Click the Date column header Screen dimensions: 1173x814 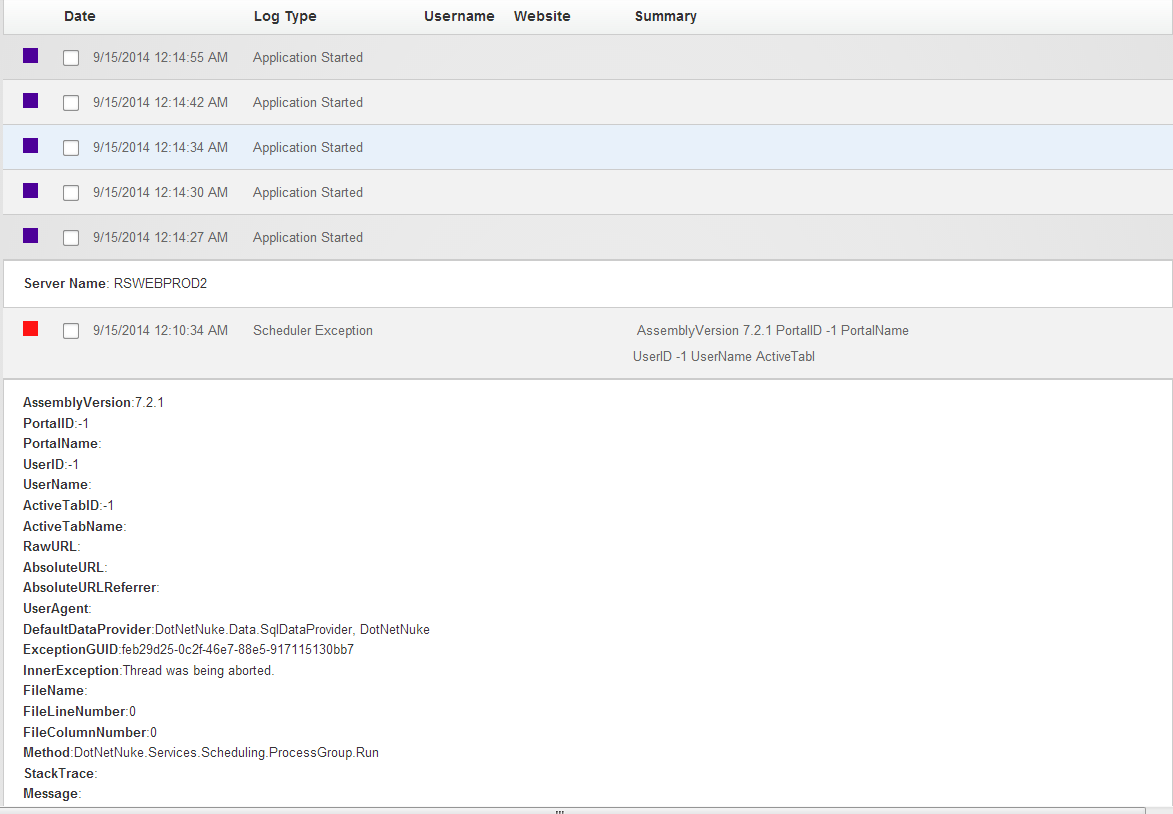click(x=79, y=16)
